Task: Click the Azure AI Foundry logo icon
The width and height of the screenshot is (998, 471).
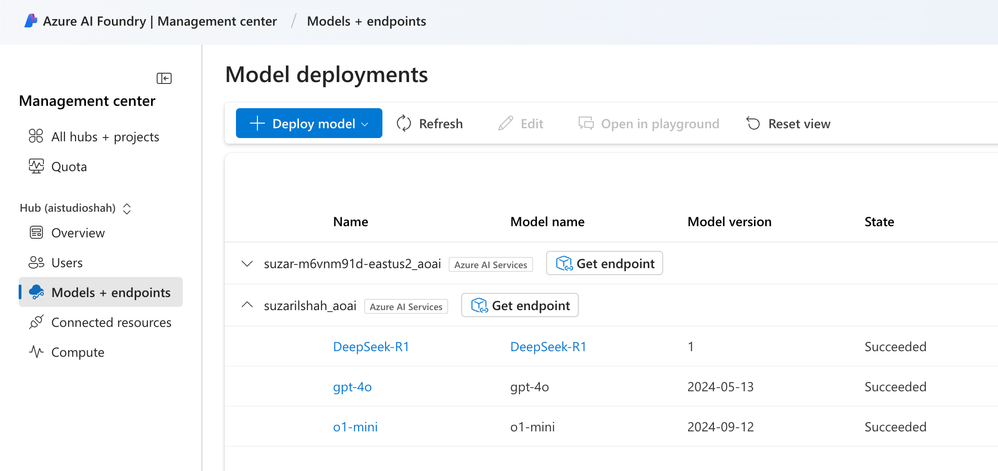Action: [30, 20]
